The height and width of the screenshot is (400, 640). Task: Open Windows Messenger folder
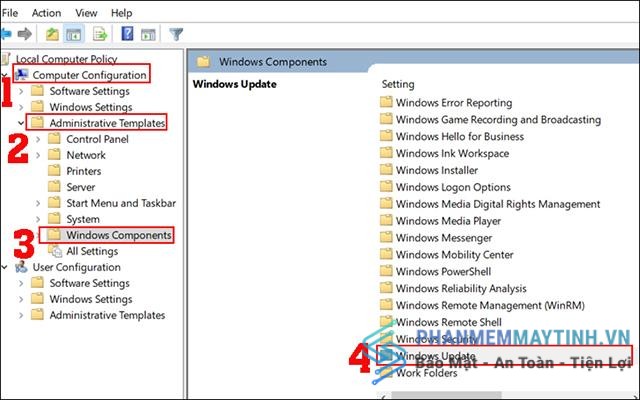coord(444,238)
